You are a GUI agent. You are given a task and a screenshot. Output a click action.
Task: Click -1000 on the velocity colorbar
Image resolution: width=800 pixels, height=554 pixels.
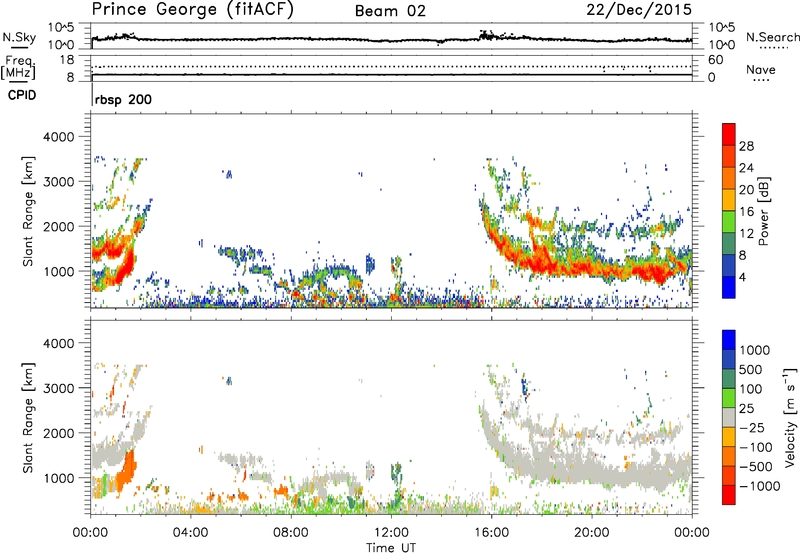click(x=759, y=486)
